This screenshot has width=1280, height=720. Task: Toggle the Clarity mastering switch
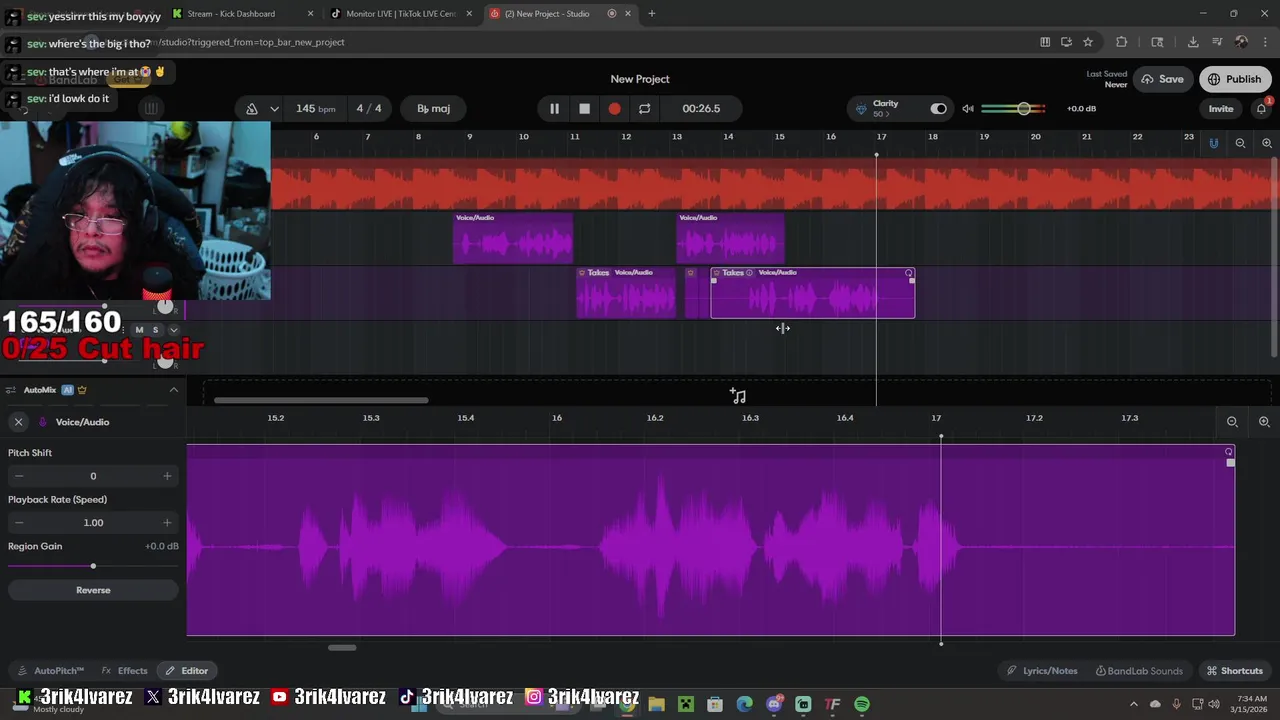[x=938, y=108]
